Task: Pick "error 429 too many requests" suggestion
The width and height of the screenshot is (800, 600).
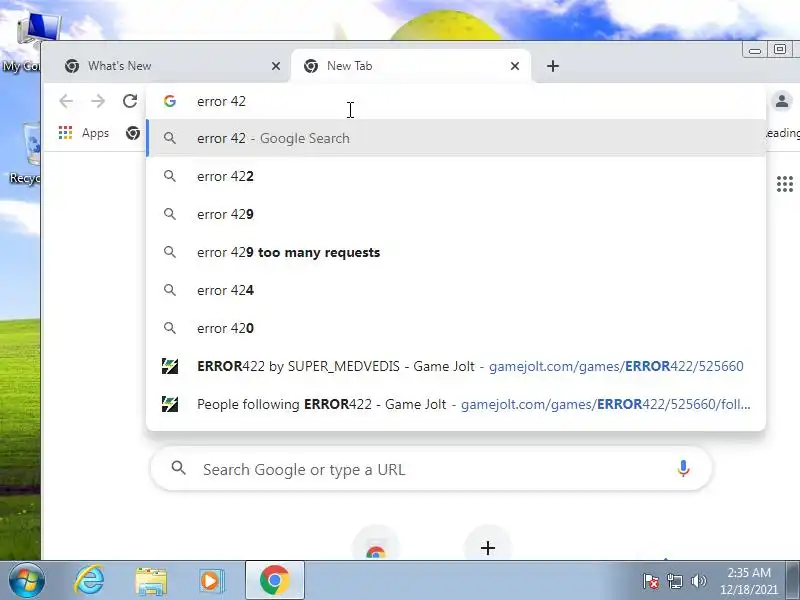Action: (456, 252)
